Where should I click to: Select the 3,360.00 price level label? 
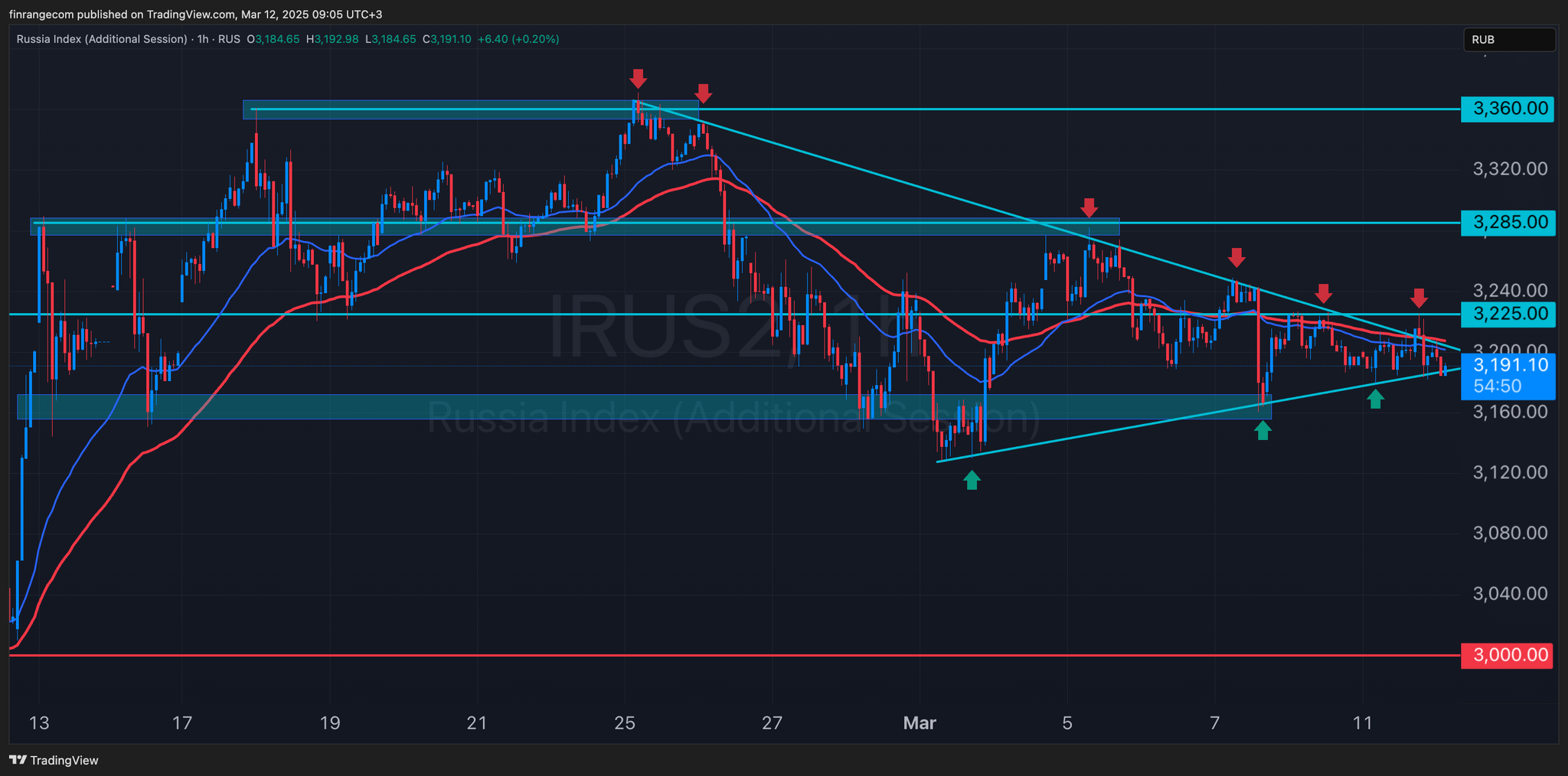tap(1508, 109)
